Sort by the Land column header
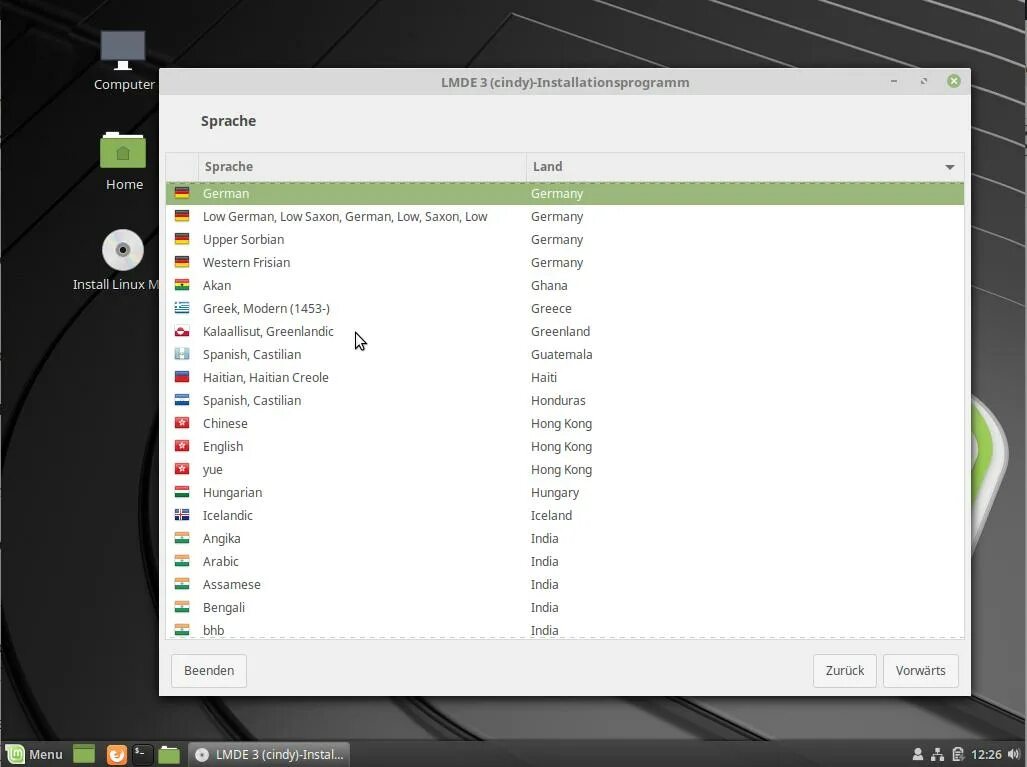This screenshot has width=1027, height=767. [745, 166]
